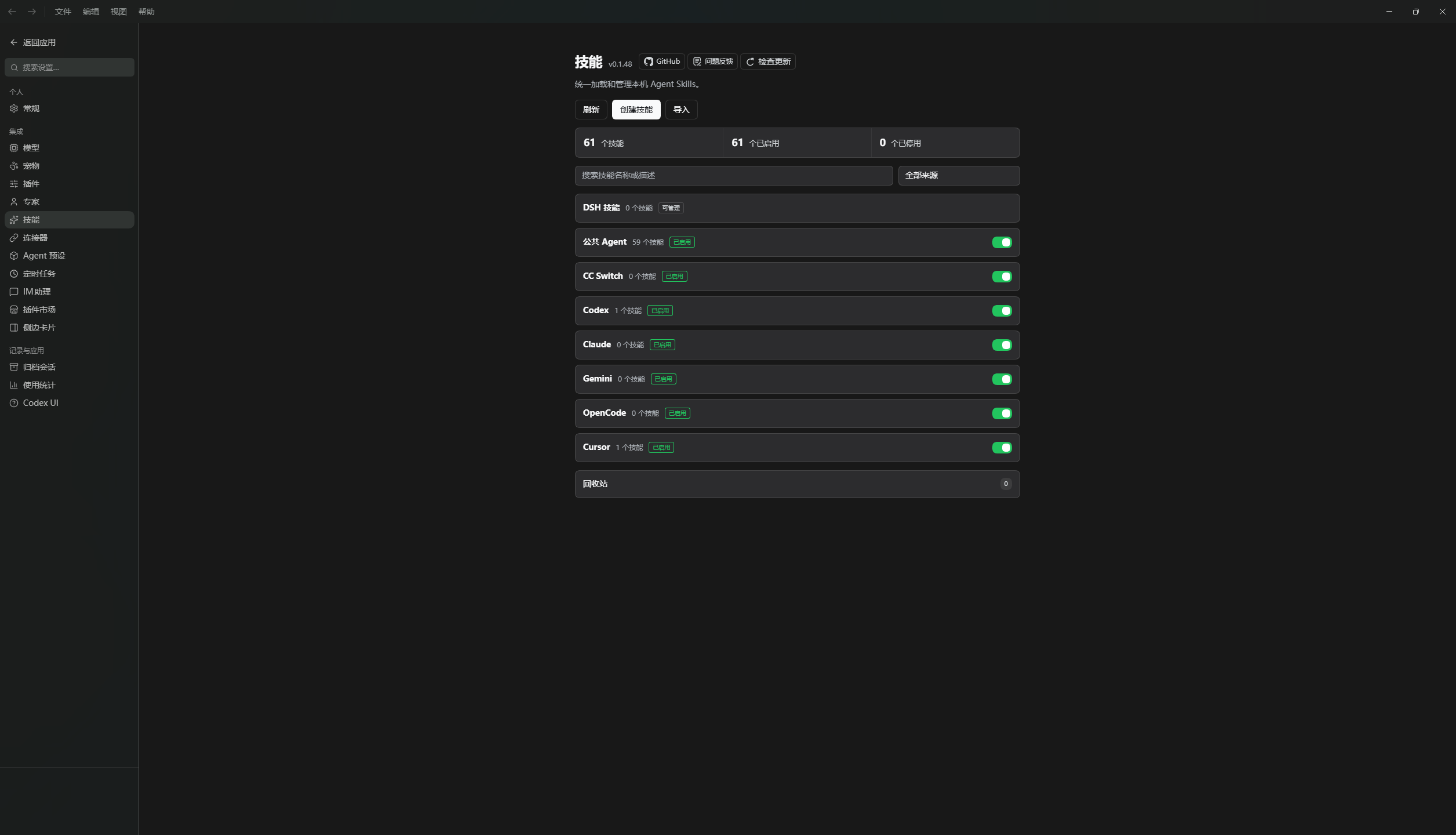Open the GitHub link button

point(661,61)
